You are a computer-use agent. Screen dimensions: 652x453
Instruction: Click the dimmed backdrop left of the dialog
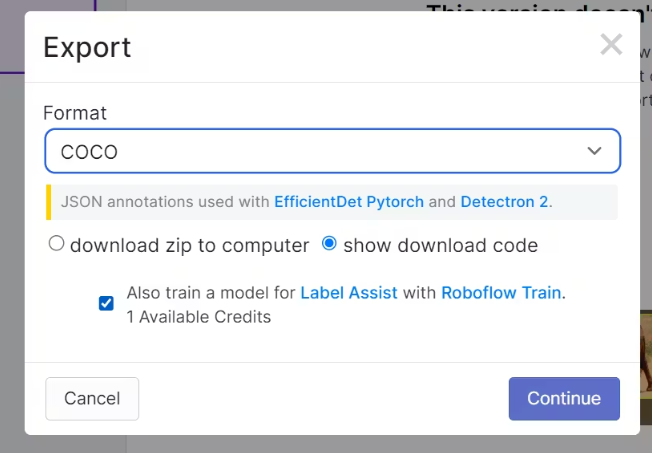(12, 250)
